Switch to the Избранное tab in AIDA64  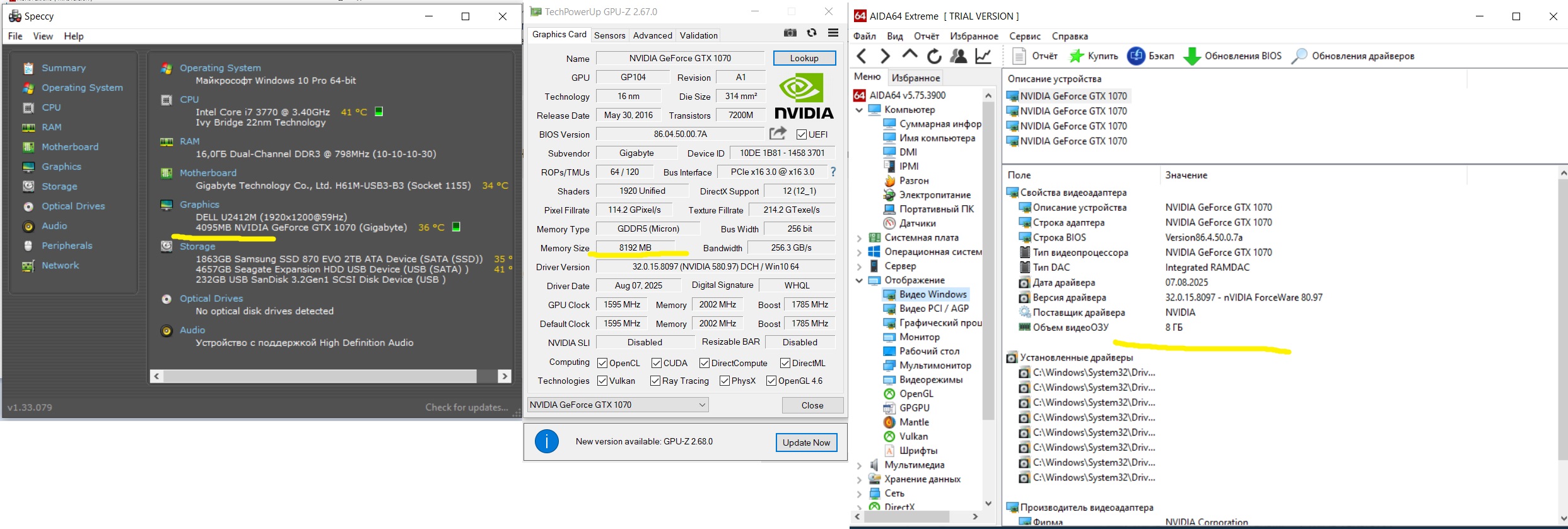916,78
